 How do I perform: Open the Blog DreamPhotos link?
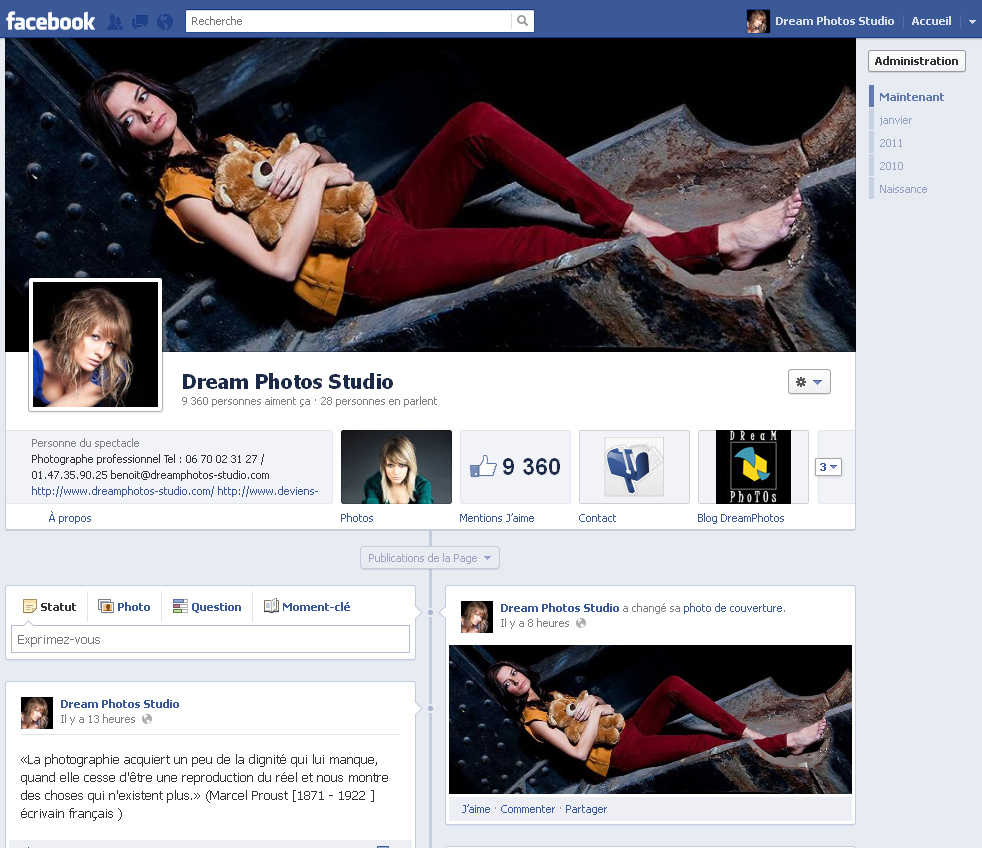740,518
